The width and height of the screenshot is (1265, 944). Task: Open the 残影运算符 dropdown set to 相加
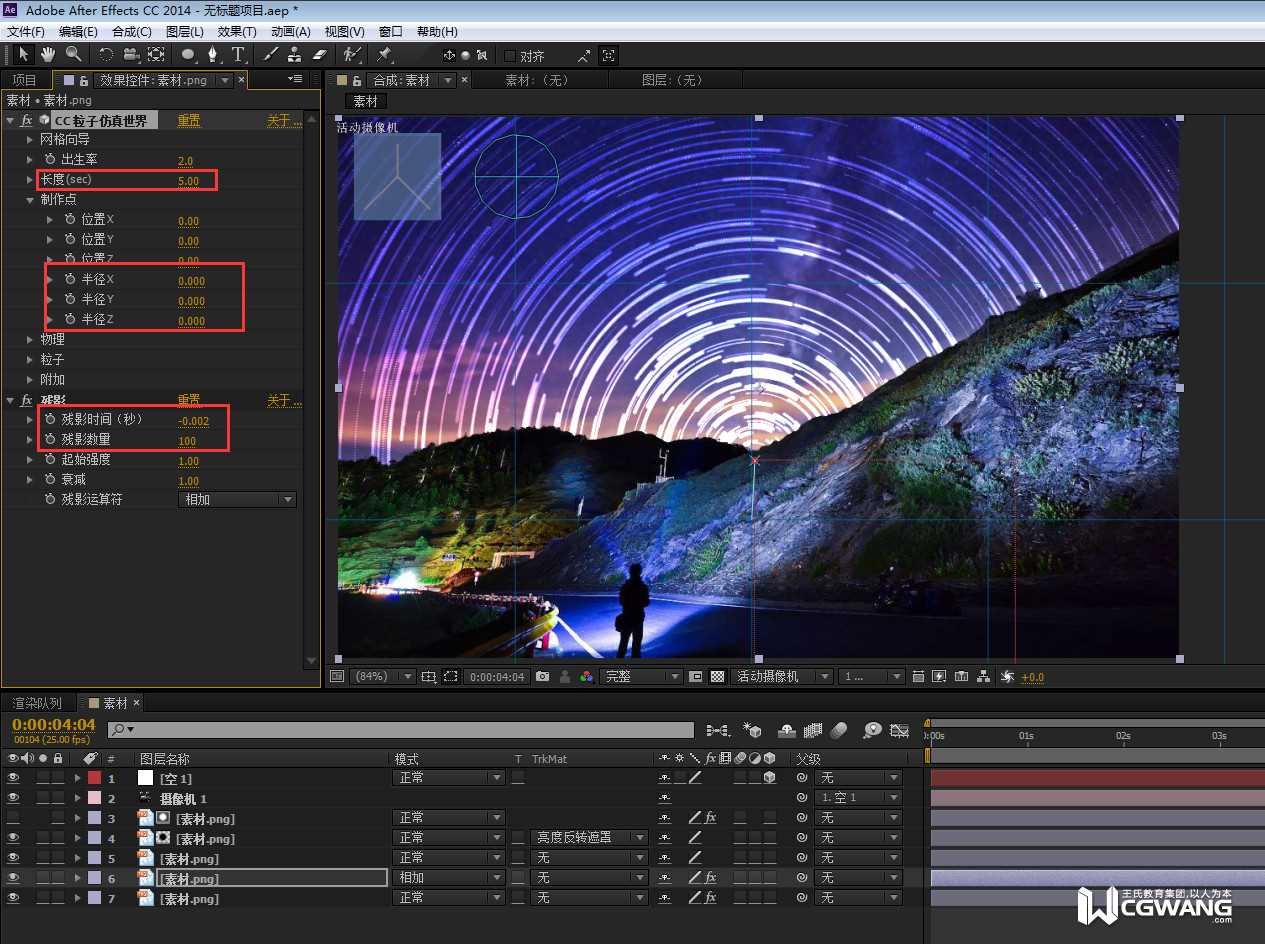pyautogui.click(x=237, y=500)
